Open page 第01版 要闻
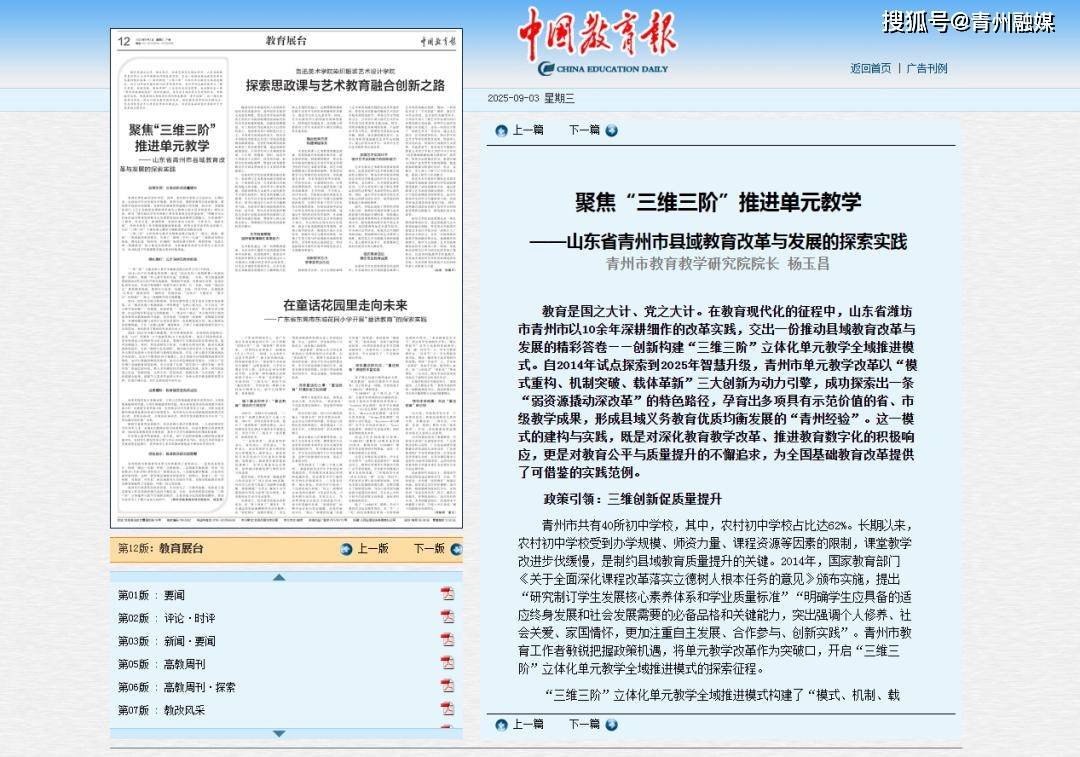Viewport: 1080px width, 757px height. pos(151,595)
